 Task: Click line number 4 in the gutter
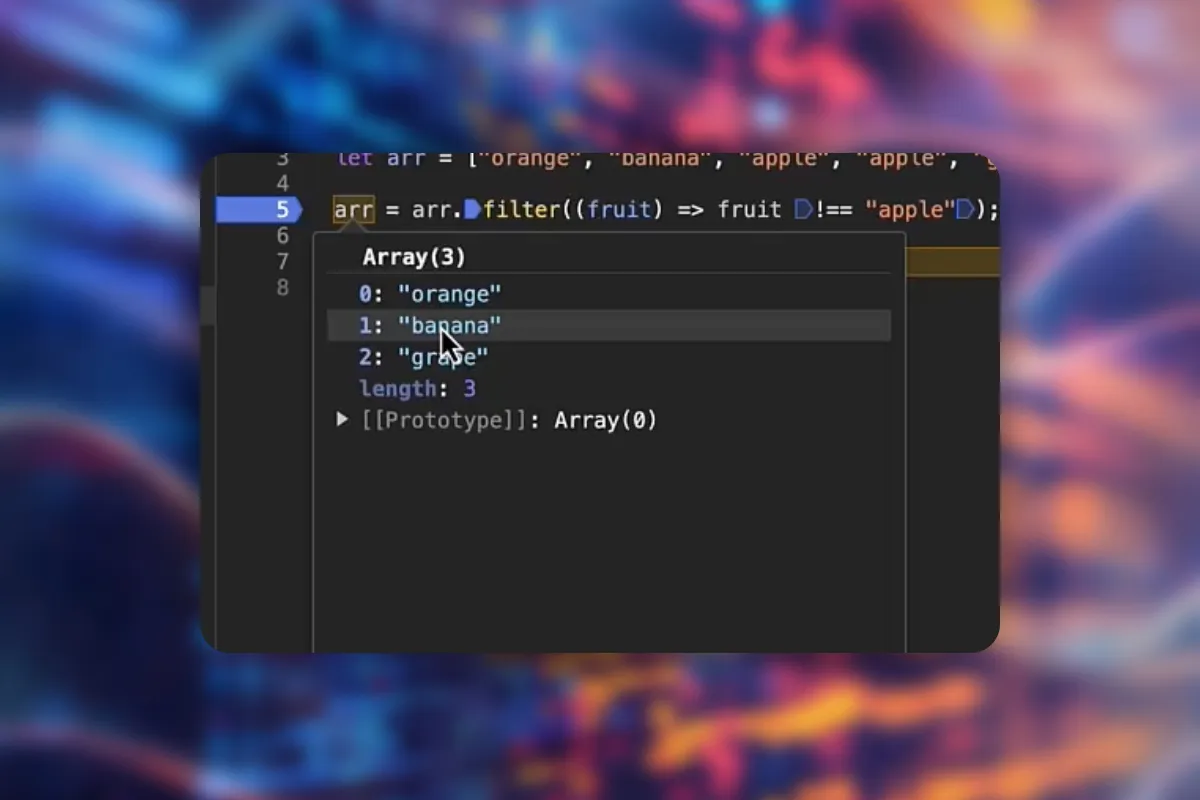pos(281,184)
